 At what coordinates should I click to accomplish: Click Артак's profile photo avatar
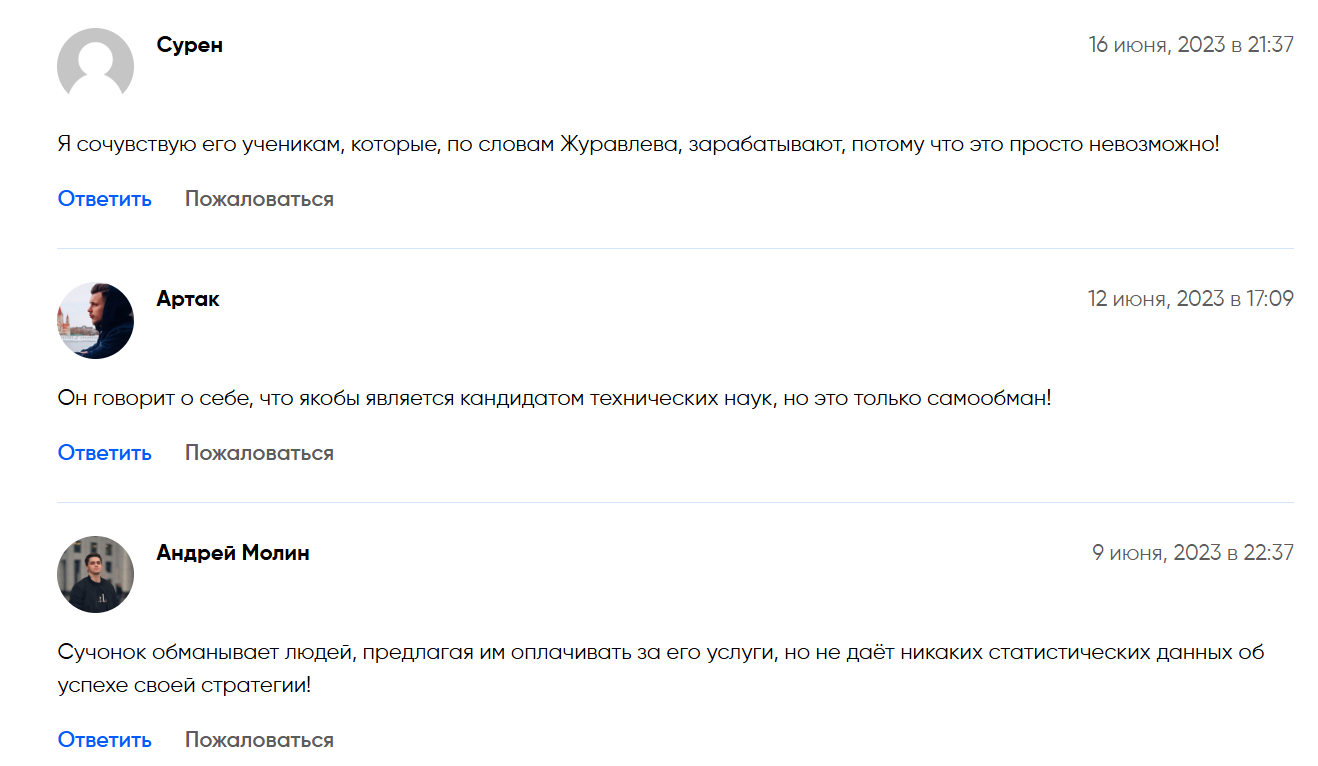[x=95, y=320]
